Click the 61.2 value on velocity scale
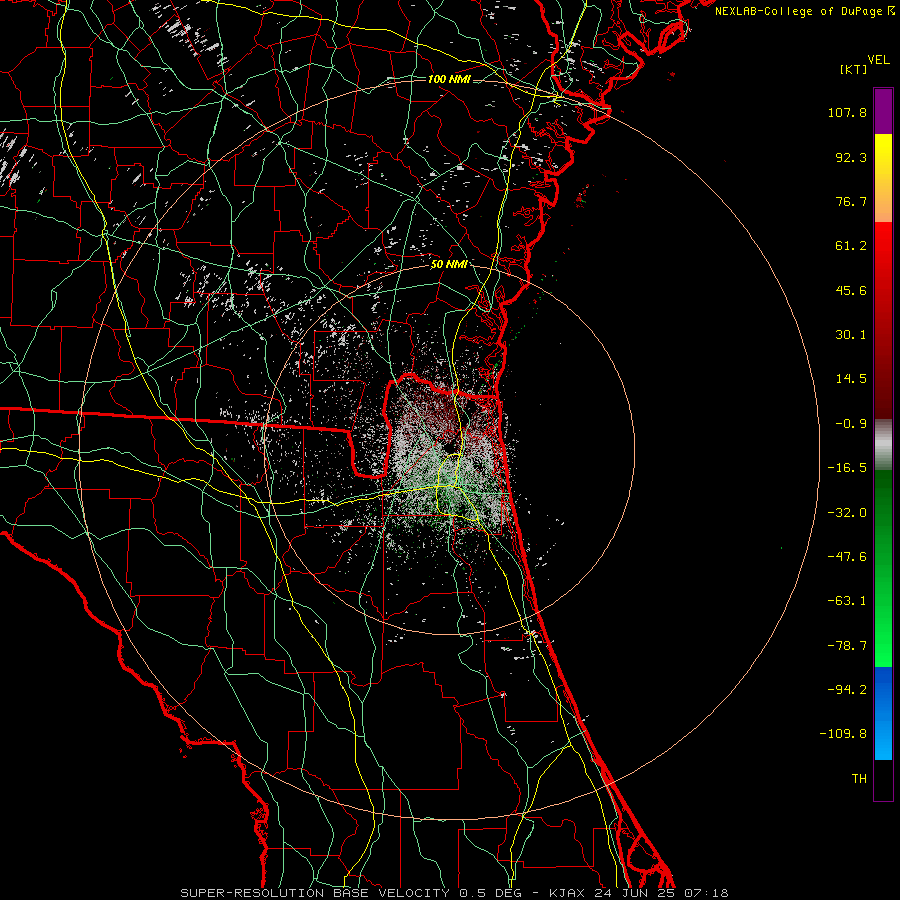The height and width of the screenshot is (900, 900). (x=851, y=246)
